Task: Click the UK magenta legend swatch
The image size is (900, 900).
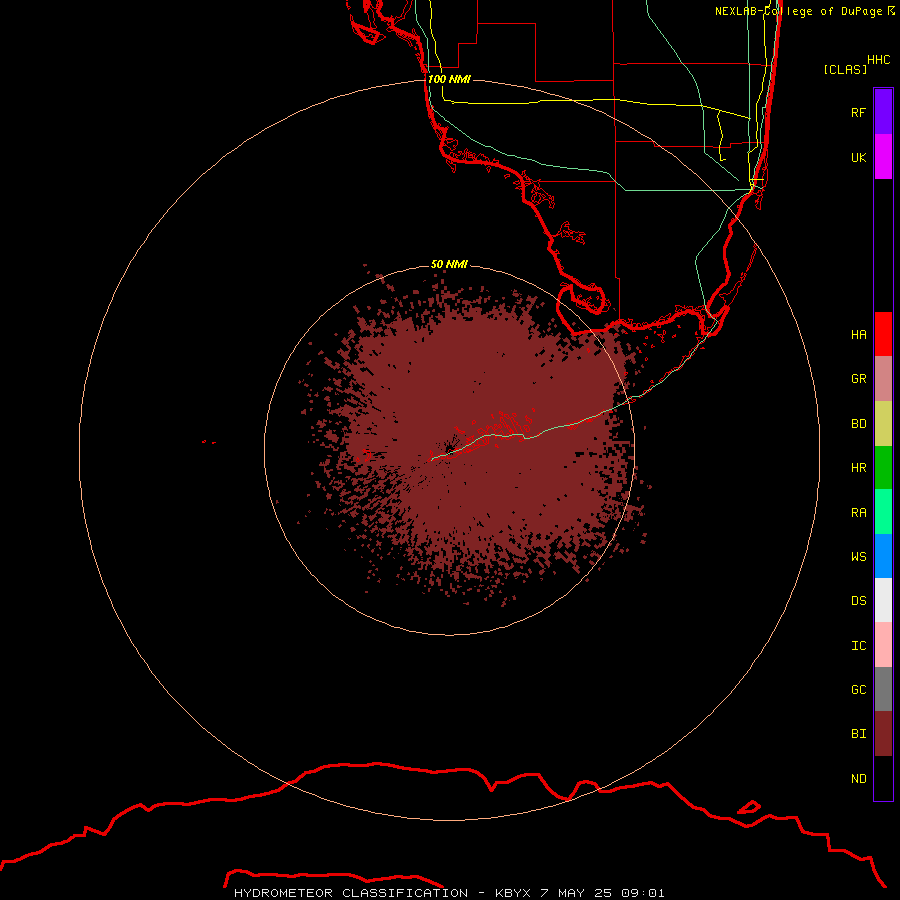Action: (883, 157)
